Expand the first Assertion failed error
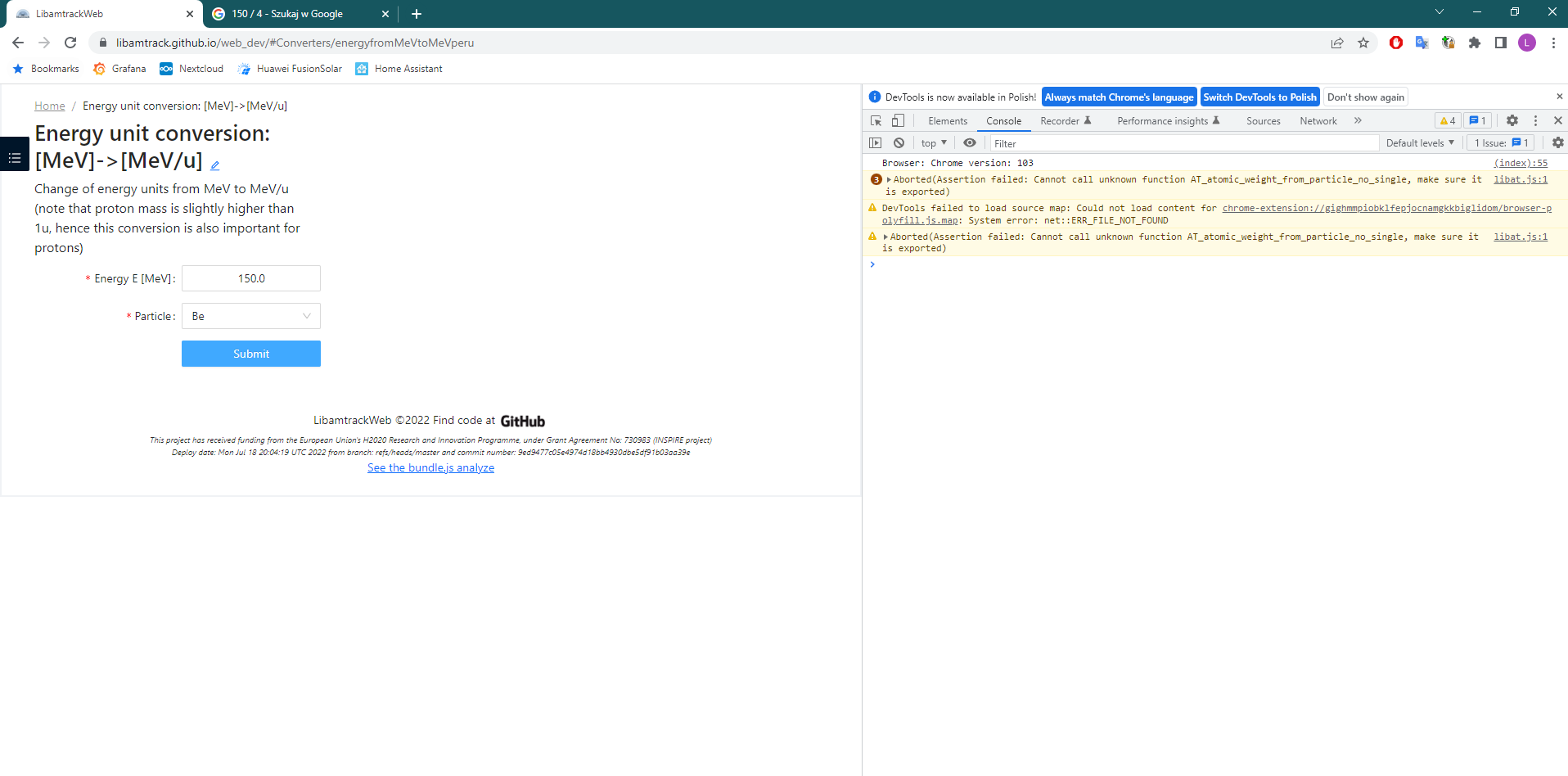The image size is (1568, 776). tap(886, 179)
